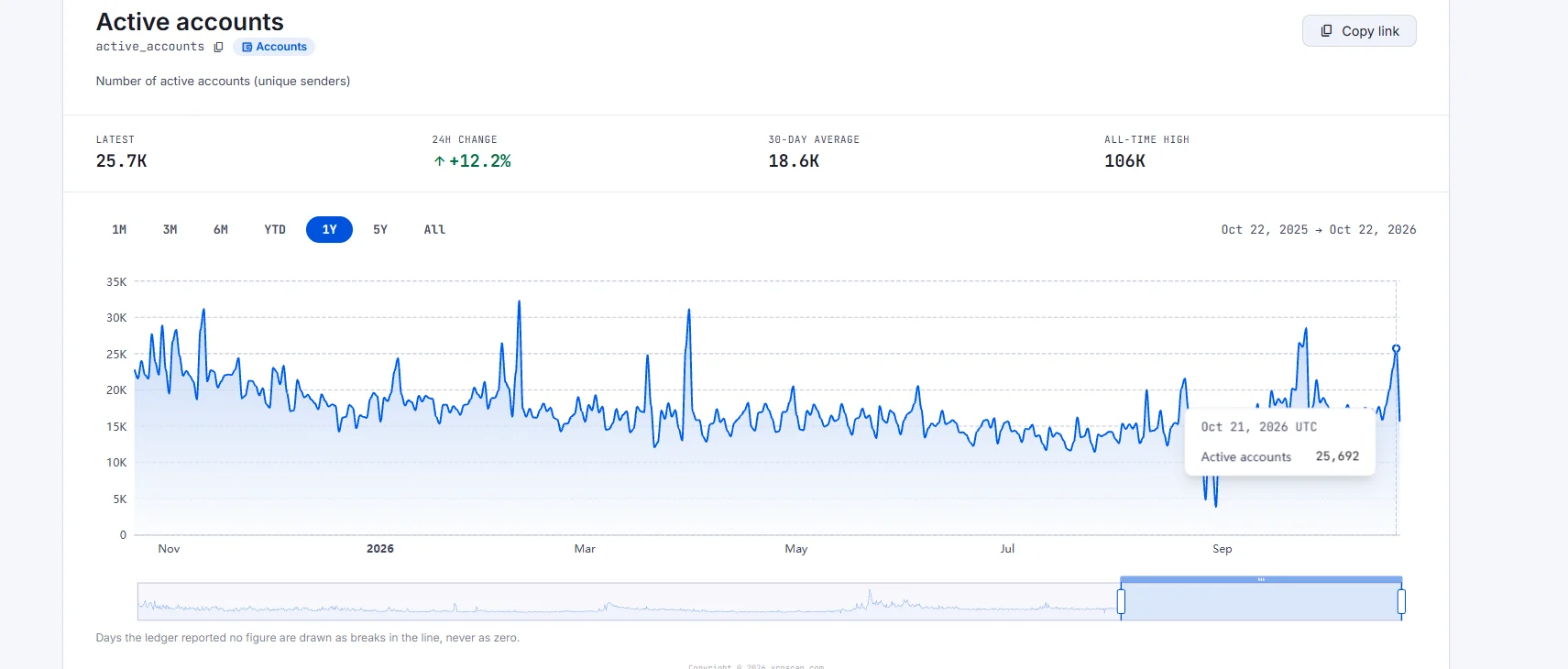Click the 24H change up-arrow icon
Screen dimensions: 1568x669
pyautogui.click(x=439, y=161)
